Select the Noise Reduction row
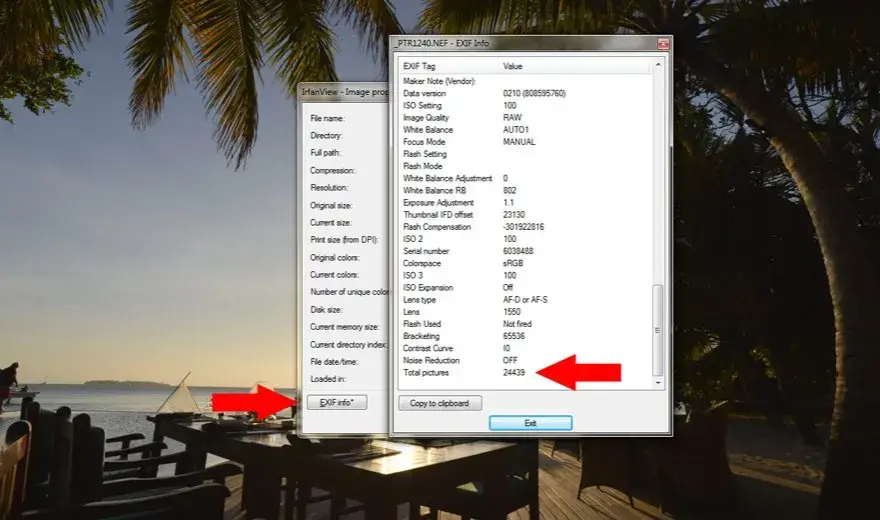The image size is (880, 520). pos(526,360)
